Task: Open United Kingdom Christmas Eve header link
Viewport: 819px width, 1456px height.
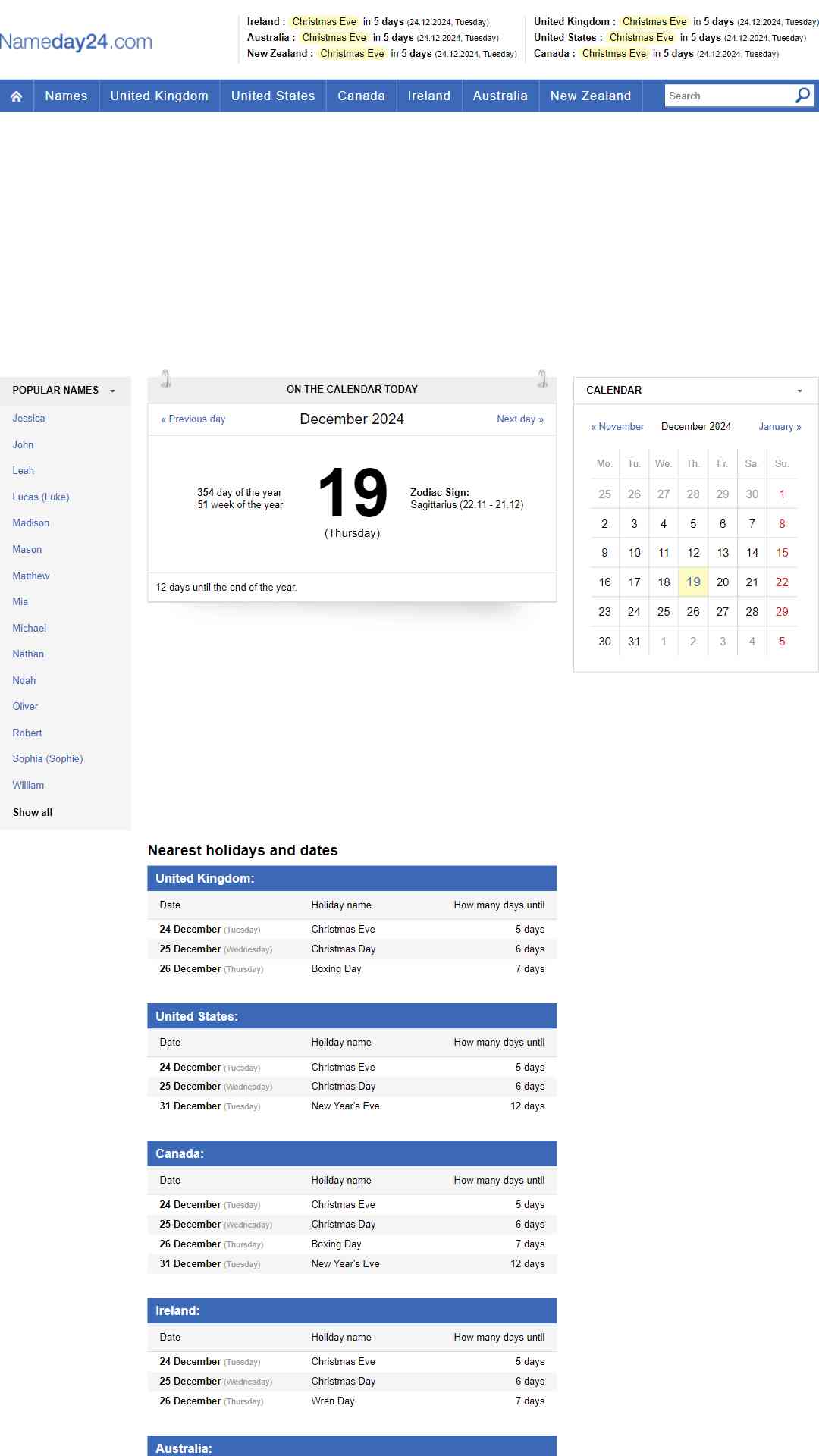Action: [654, 22]
